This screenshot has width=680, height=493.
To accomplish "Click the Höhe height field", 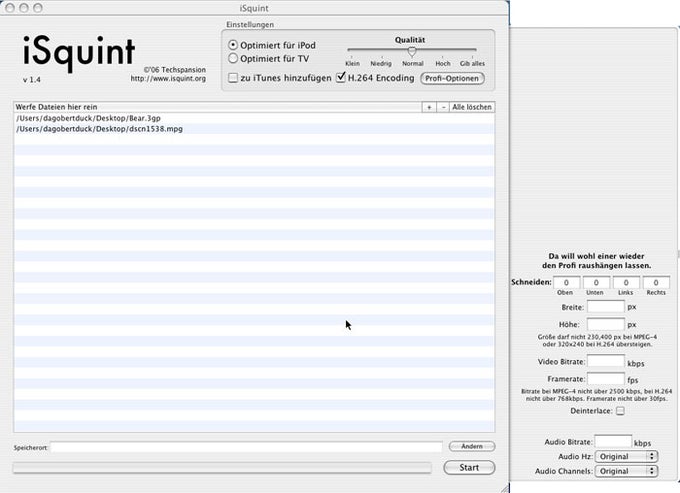I will [x=606, y=324].
